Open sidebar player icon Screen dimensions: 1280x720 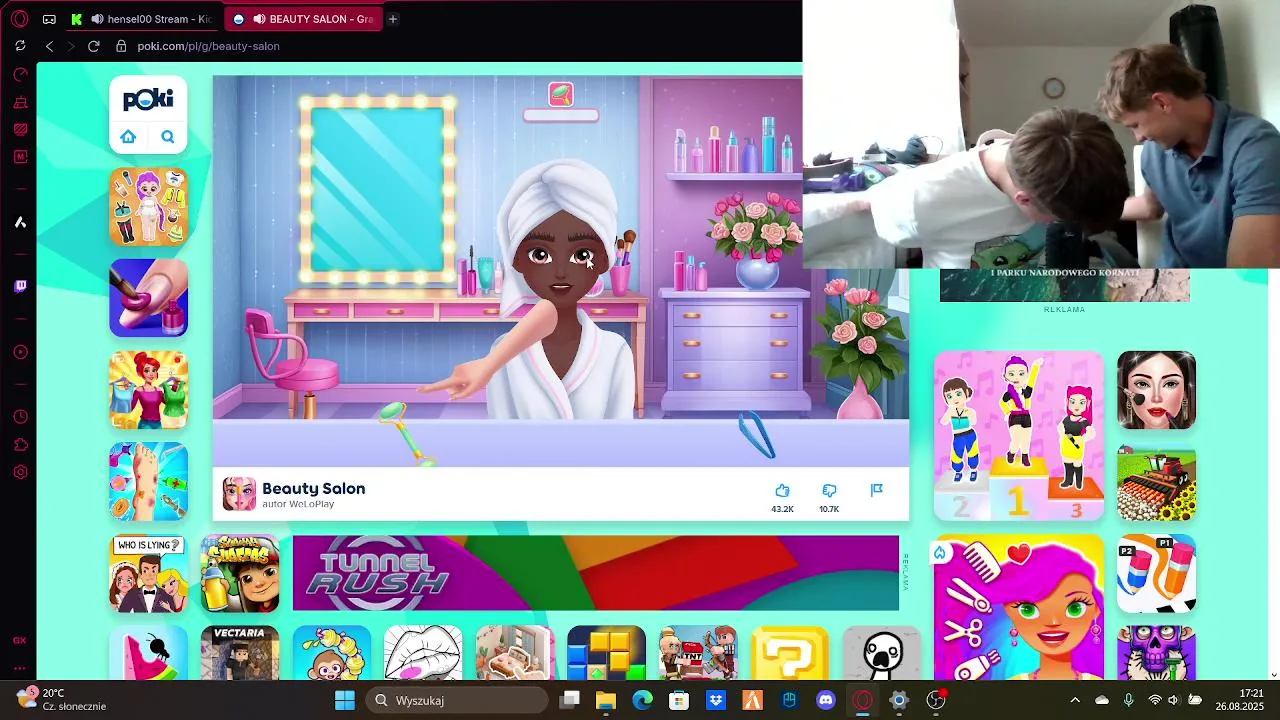(x=20, y=352)
